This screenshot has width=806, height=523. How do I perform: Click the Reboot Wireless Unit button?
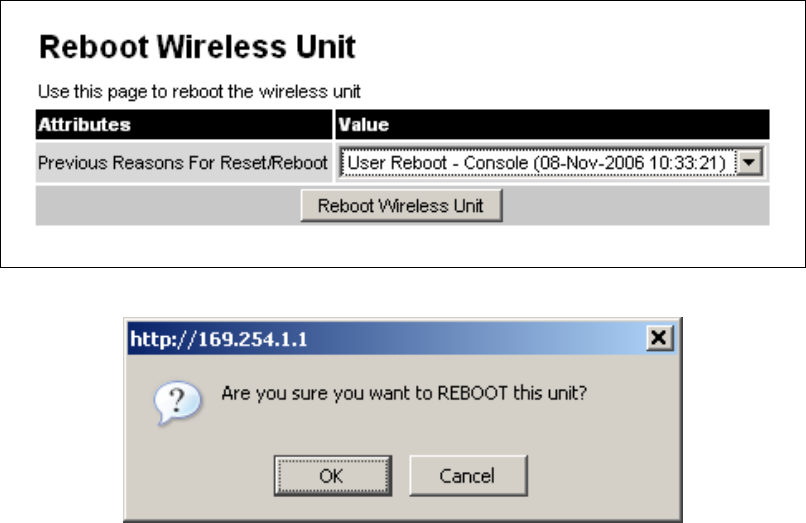(x=400, y=206)
